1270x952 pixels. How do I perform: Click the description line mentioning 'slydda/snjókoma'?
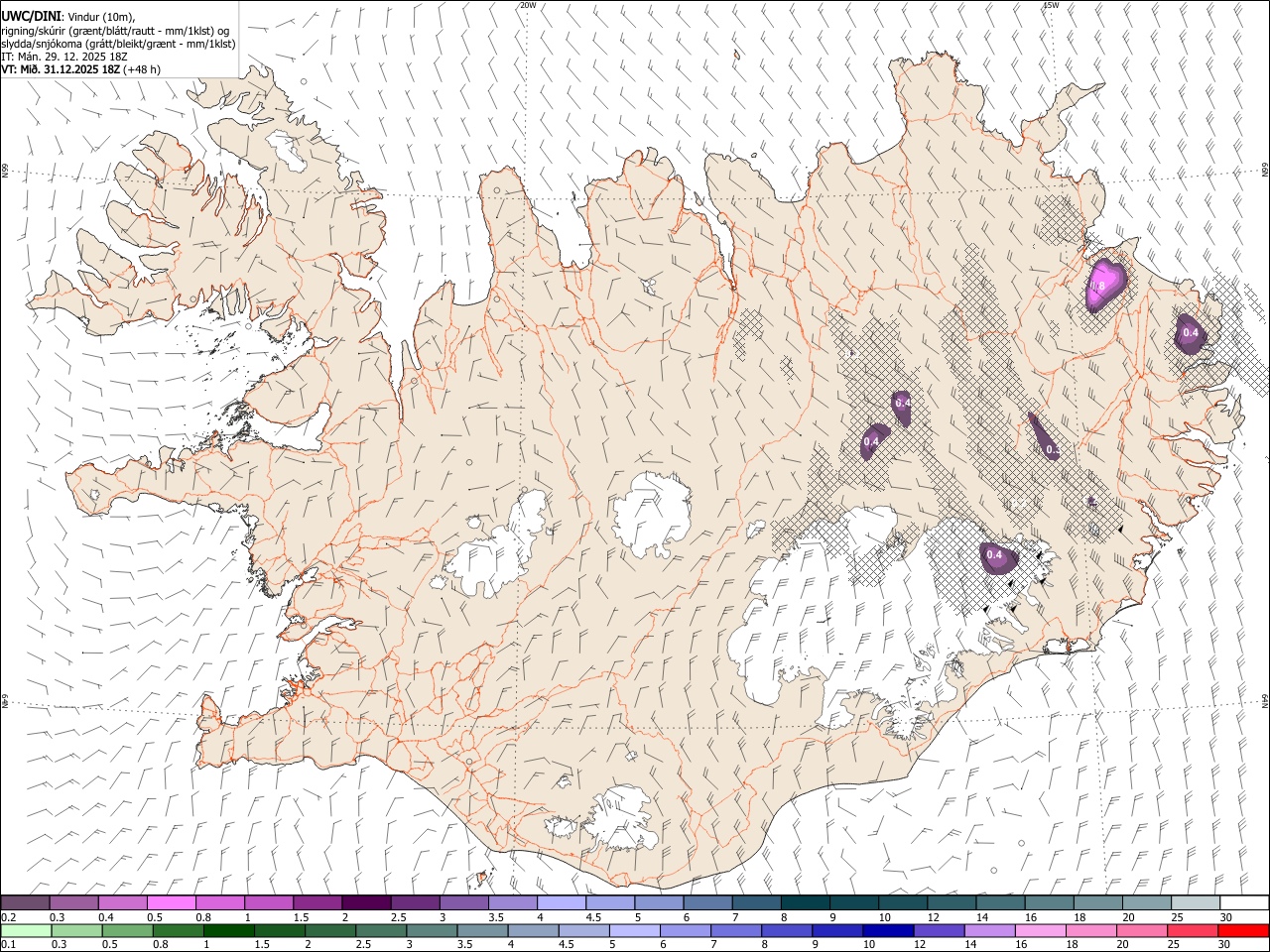point(118,44)
